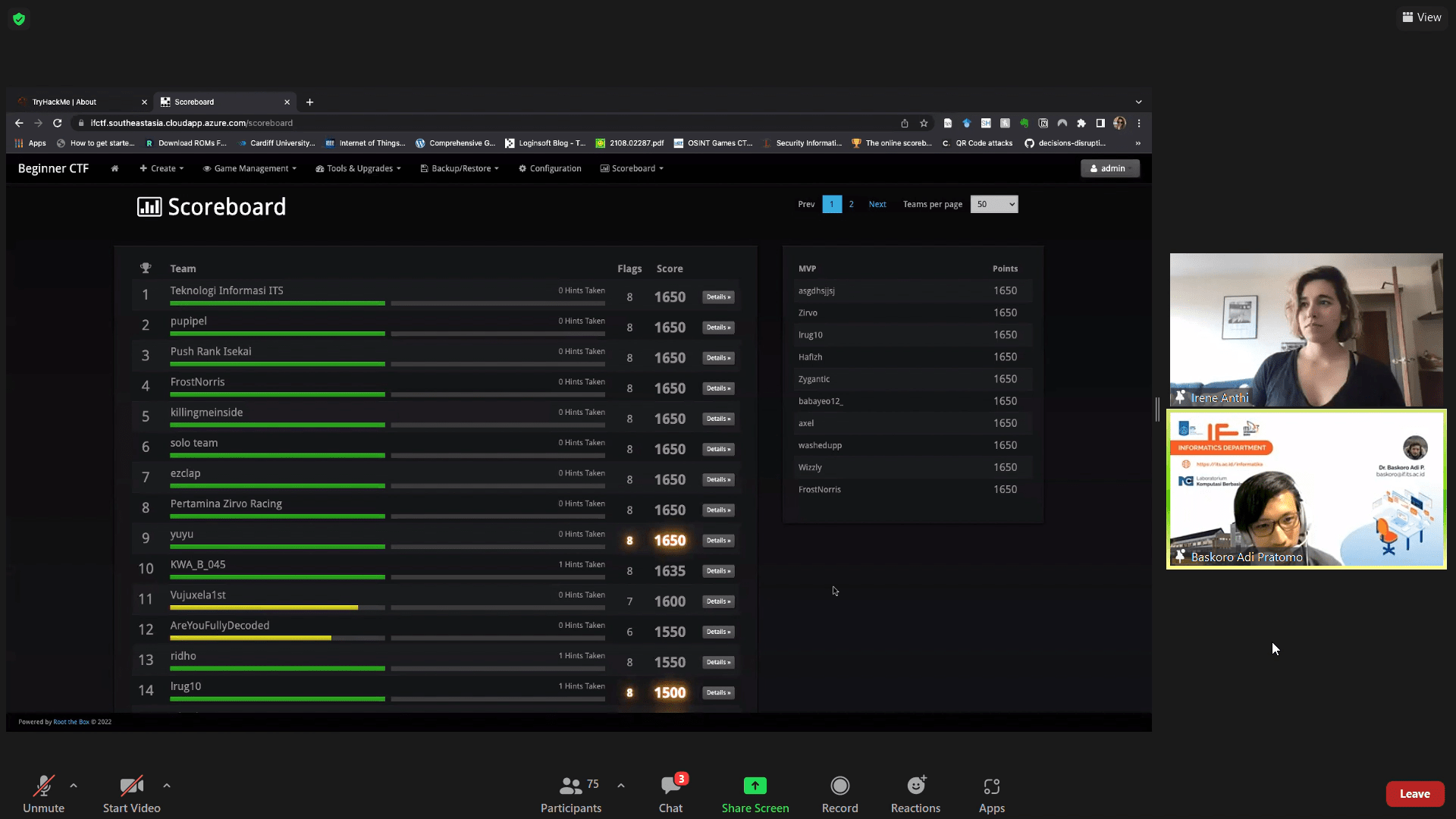
Task: Expand the audio options arrow beside Unmute
Action: point(74,786)
